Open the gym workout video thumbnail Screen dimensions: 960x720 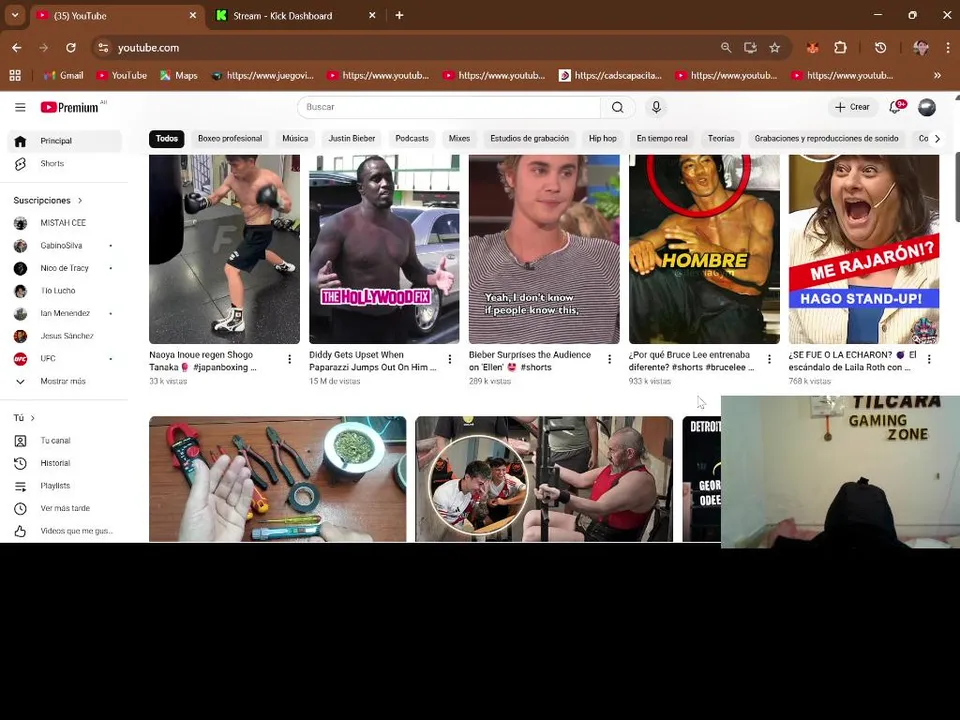[x=544, y=479]
